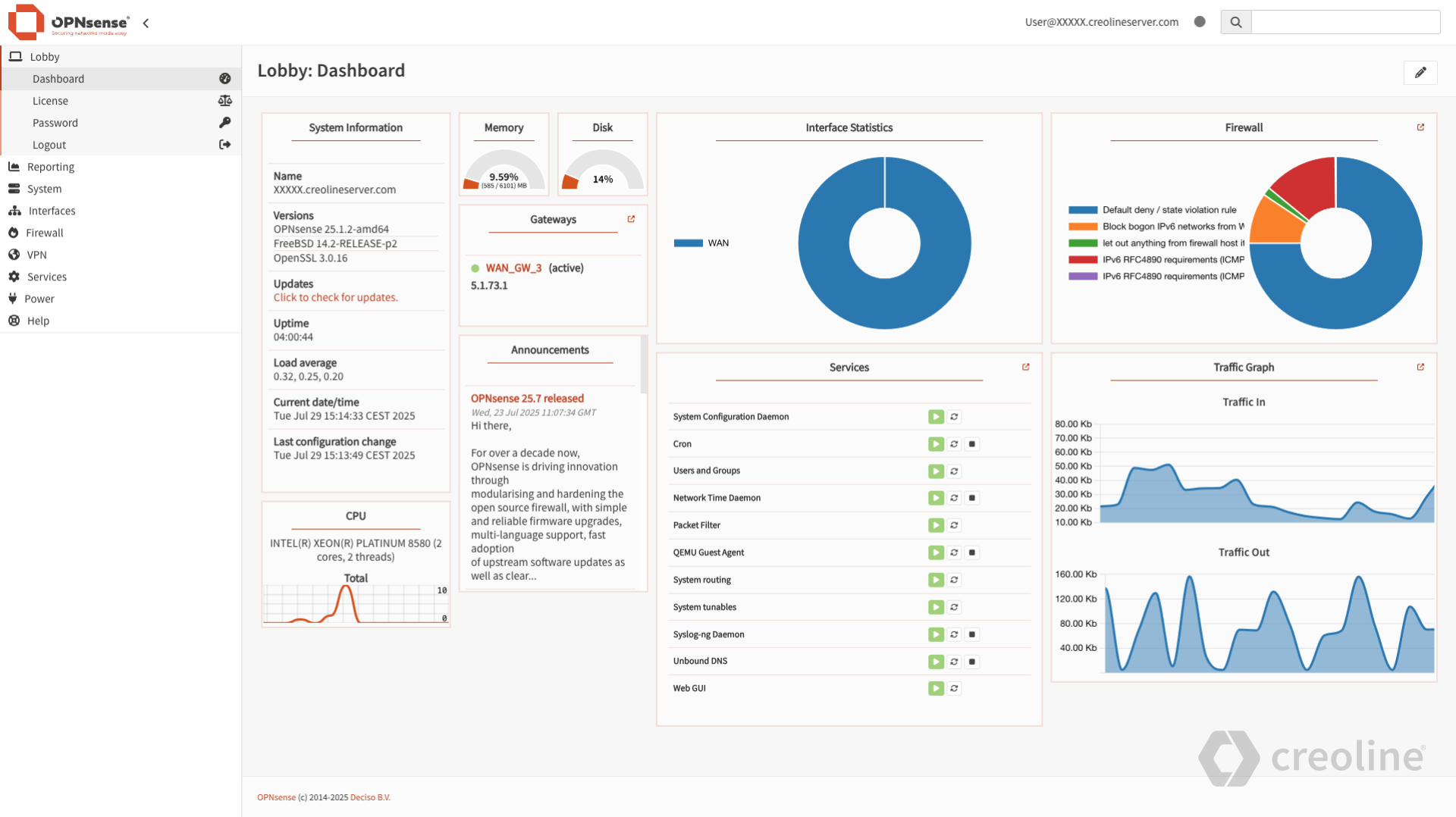The width and height of the screenshot is (1456, 817).
Task: Open the Password page
Action: 121,123
